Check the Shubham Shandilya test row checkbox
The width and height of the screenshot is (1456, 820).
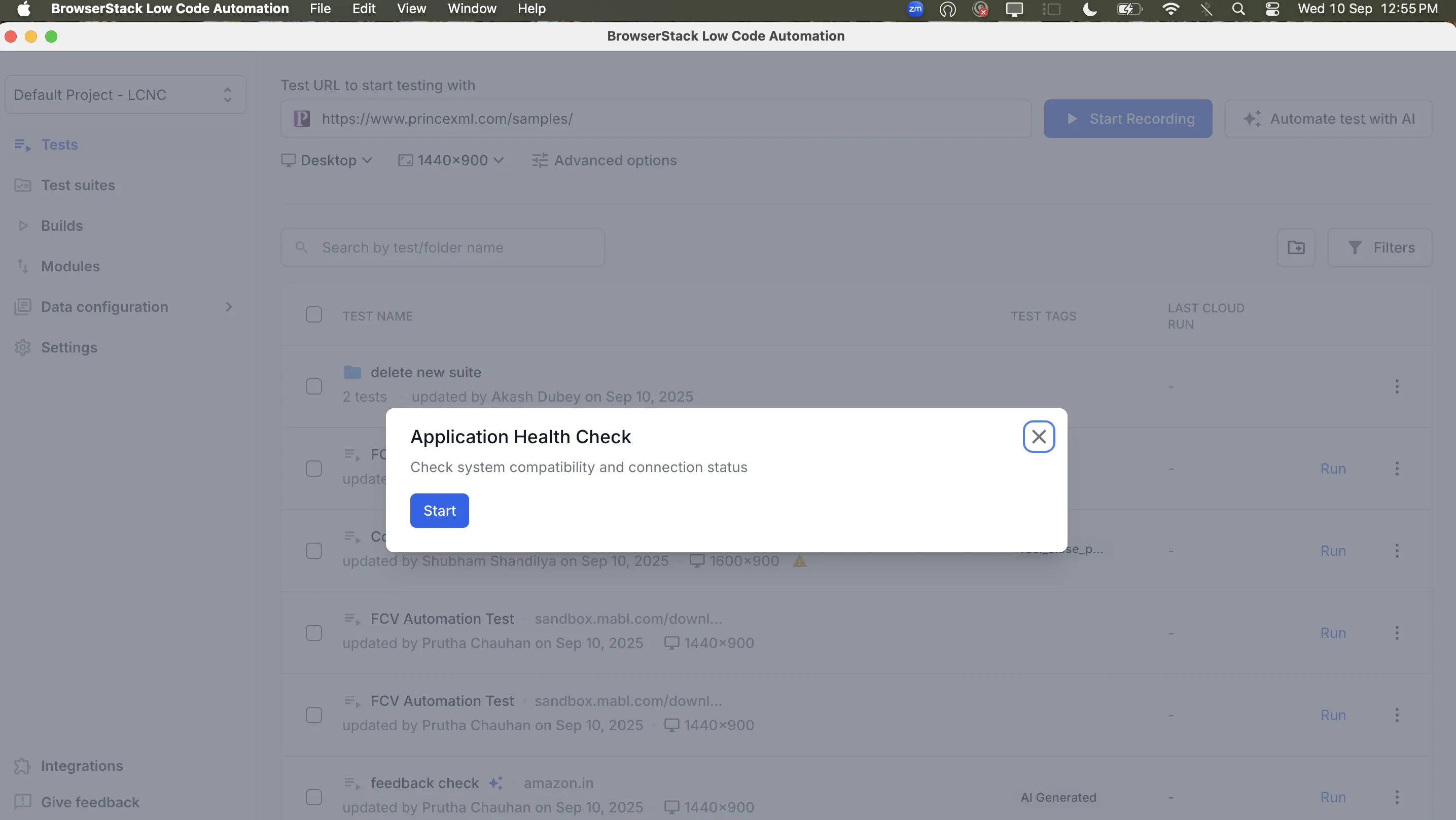pyautogui.click(x=314, y=551)
